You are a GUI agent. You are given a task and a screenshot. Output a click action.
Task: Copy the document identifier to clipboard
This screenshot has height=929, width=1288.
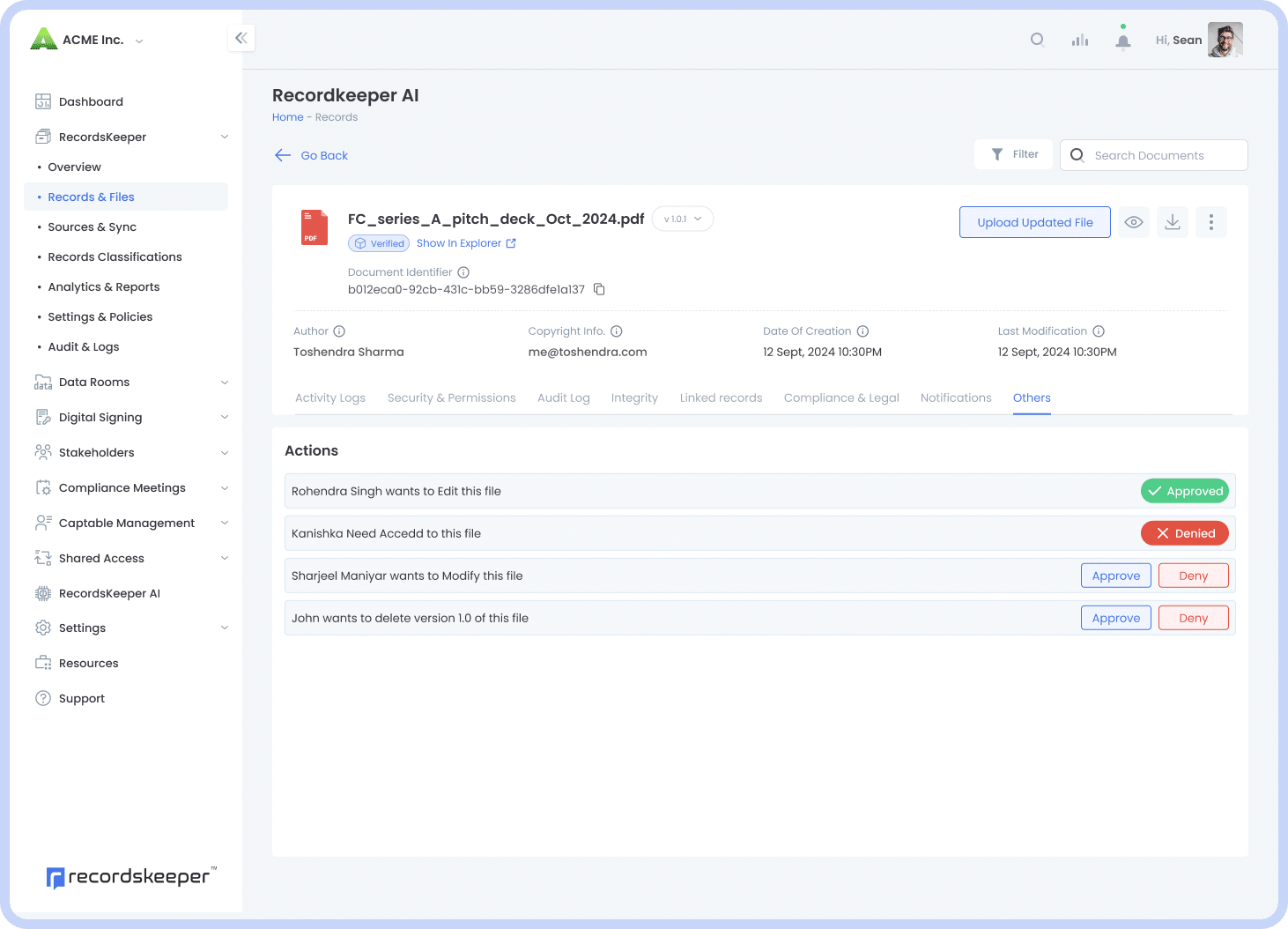pos(599,289)
